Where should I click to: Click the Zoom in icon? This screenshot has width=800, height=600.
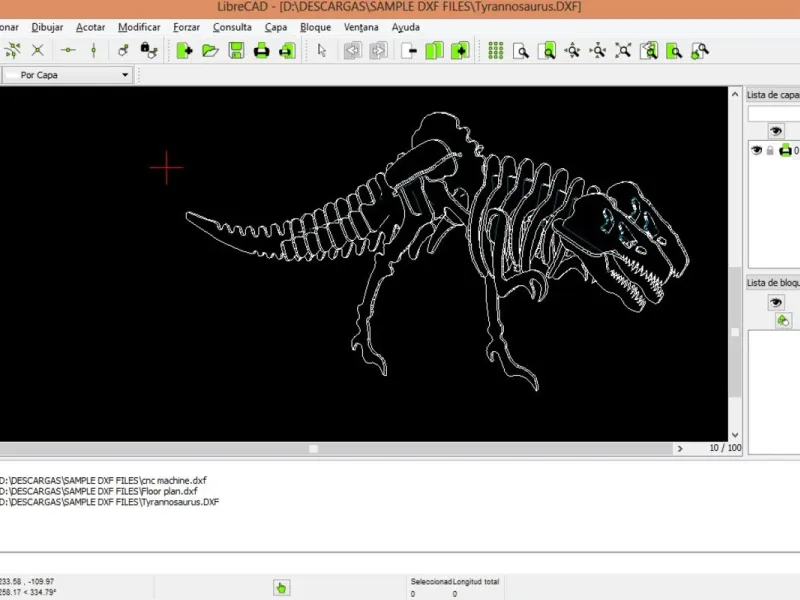572,51
